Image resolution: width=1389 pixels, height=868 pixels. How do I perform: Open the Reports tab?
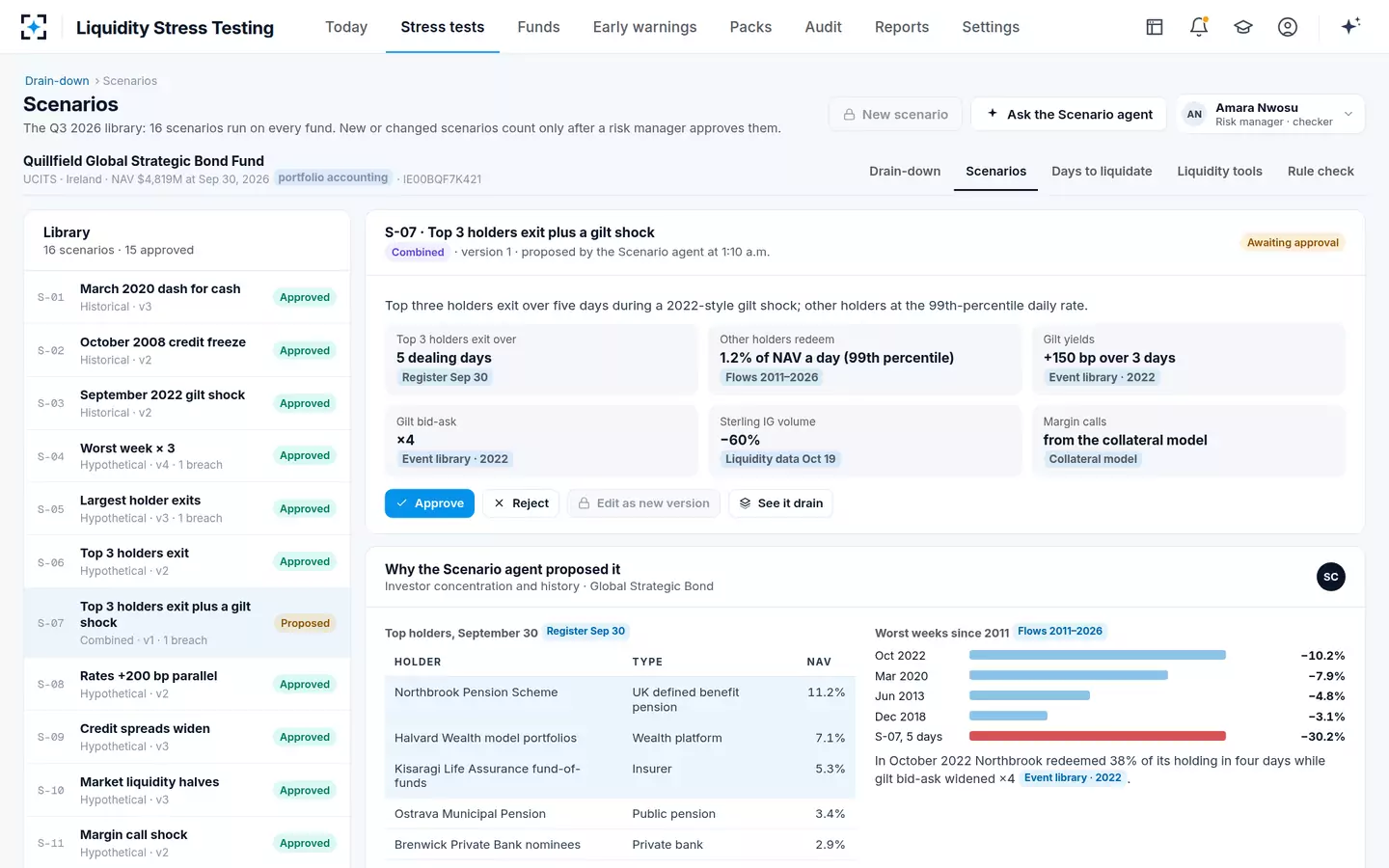pos(902,27)
